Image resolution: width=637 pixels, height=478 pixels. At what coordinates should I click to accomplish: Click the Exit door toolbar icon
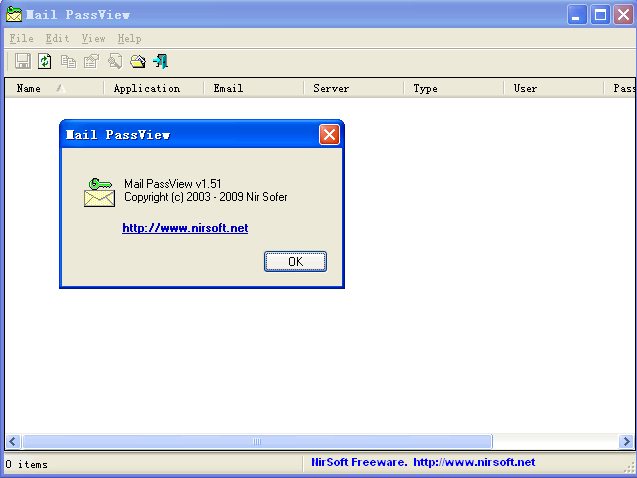coord(161,62)
